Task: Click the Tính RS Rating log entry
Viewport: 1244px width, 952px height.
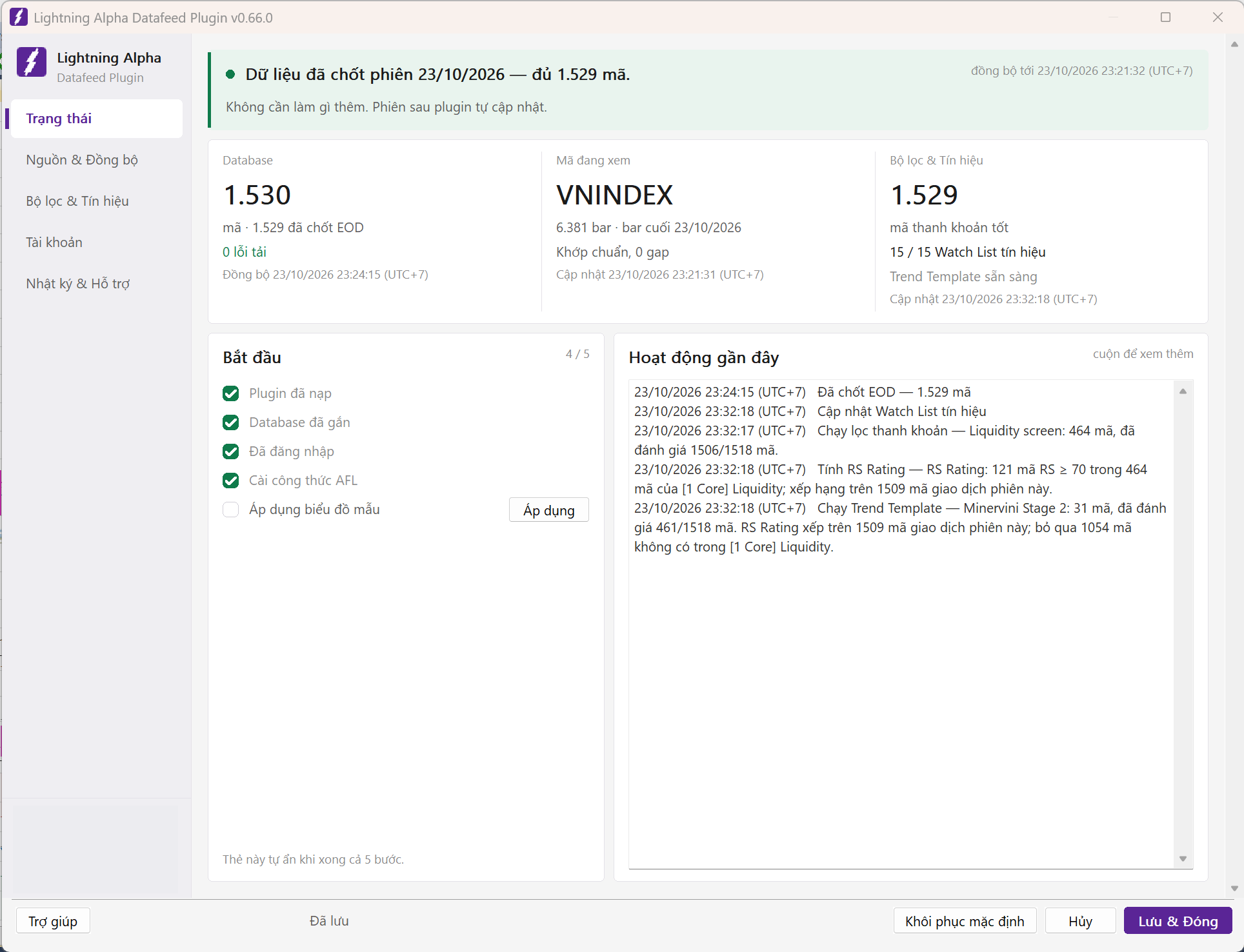Action: pos(891,479)
